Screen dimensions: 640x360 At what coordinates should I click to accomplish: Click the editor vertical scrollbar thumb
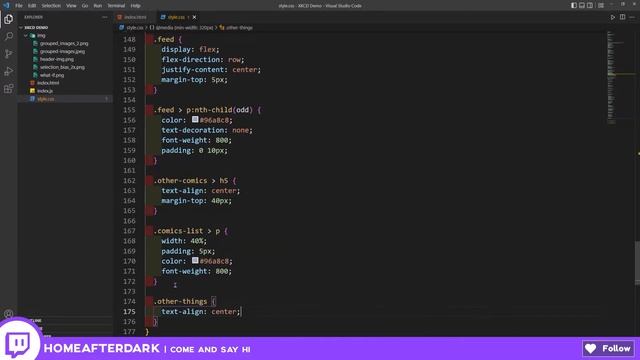[x=637, y=262]
